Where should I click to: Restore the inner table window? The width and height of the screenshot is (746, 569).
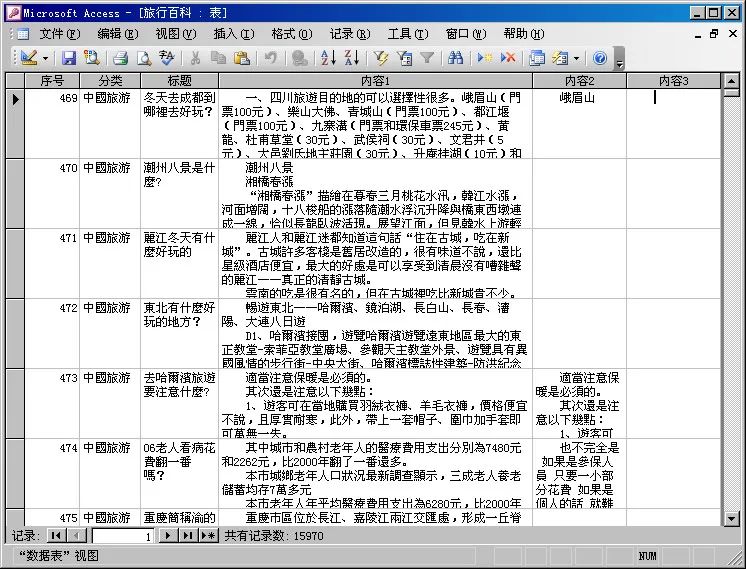pos(714,34)
